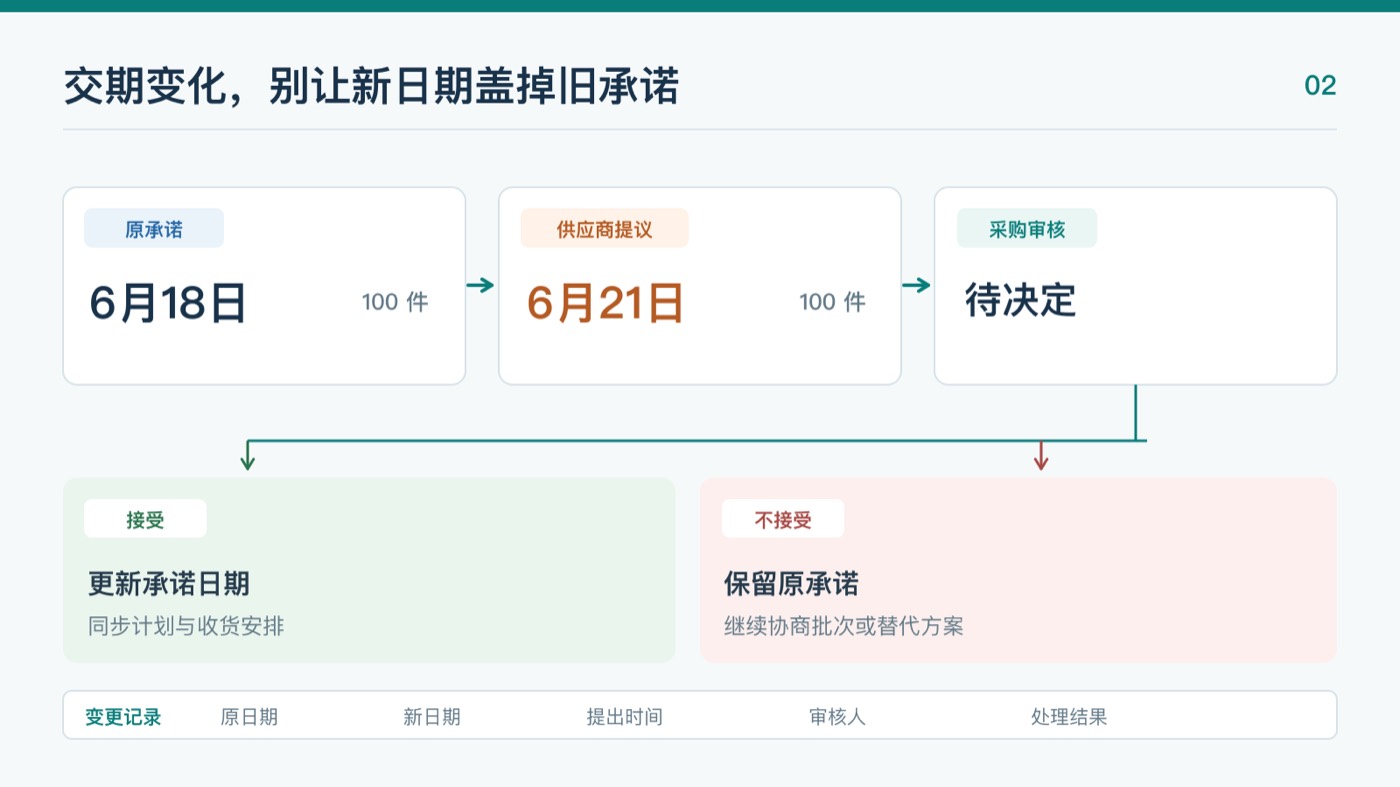Click the 原承诺 tag
1400x787 pixels.
coord(154,229)
